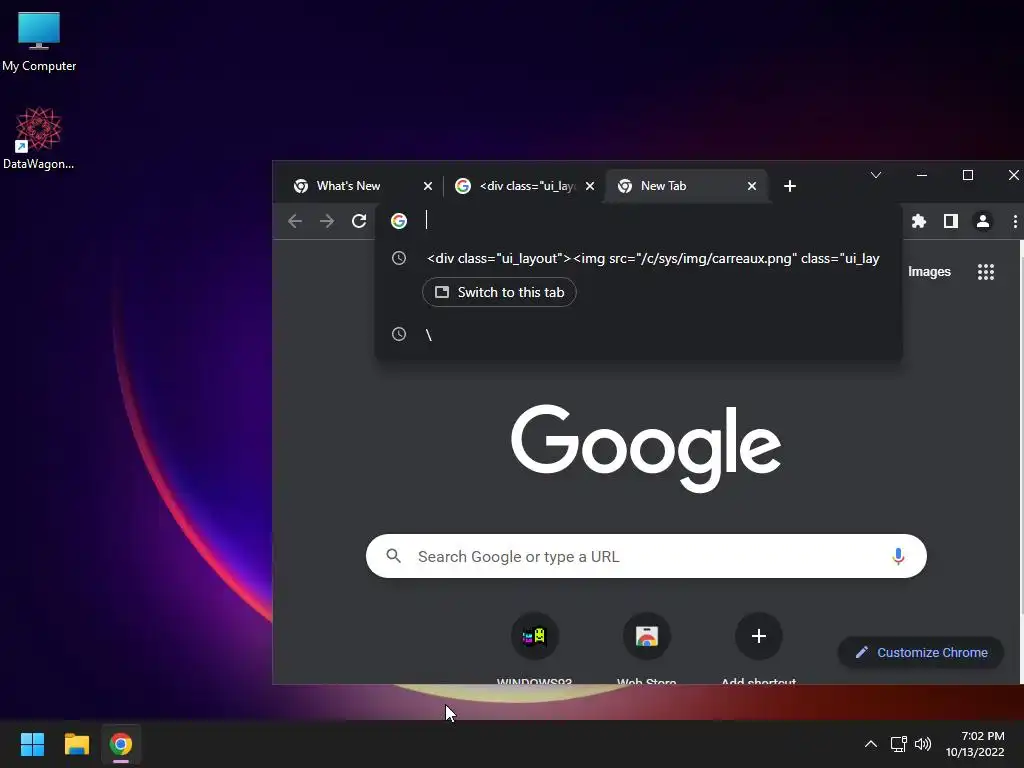Click the history clock beside backslash suggestion
The height and width of the screenshot is (768, 1024).
[x=399, y=334]
